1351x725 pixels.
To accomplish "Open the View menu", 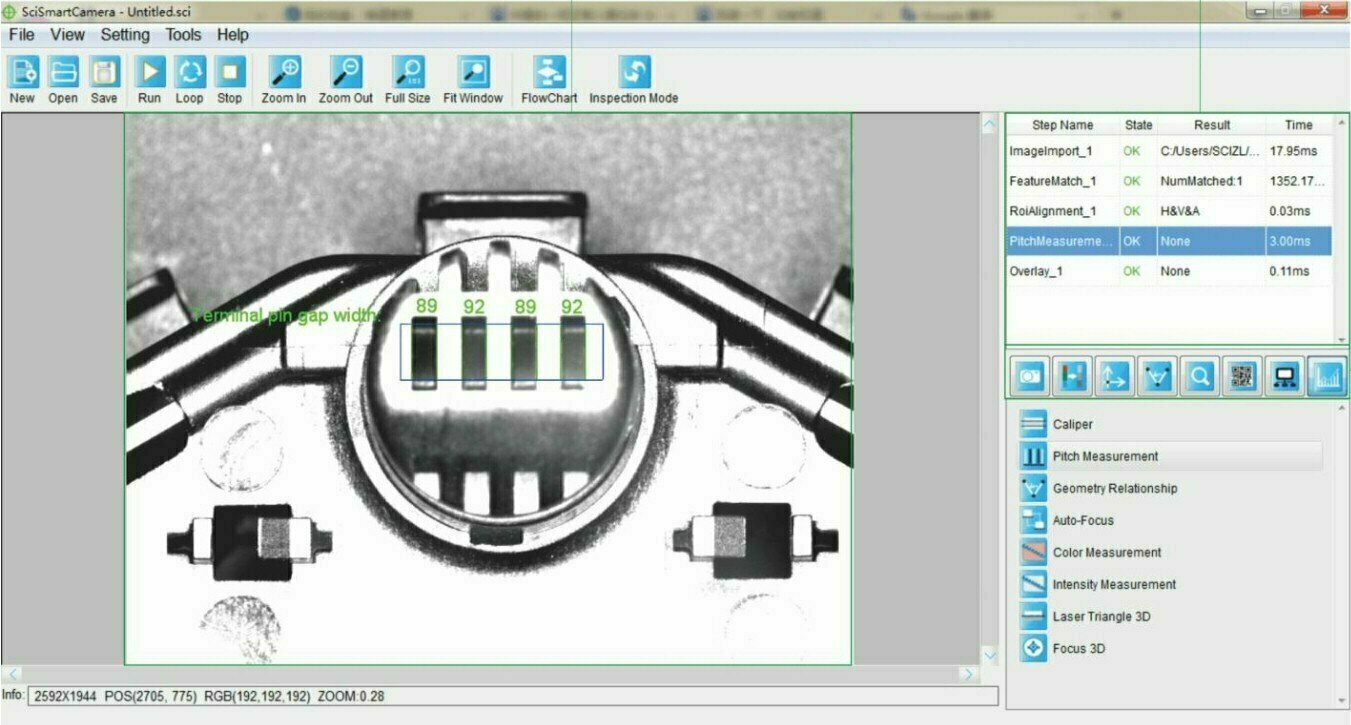I will coord(68,34).
